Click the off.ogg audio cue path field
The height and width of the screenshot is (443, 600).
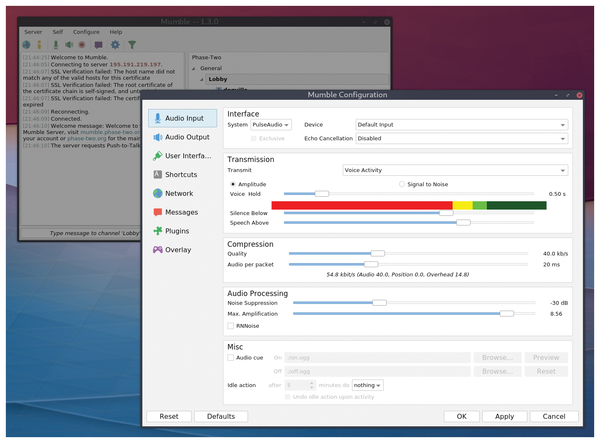378,371
